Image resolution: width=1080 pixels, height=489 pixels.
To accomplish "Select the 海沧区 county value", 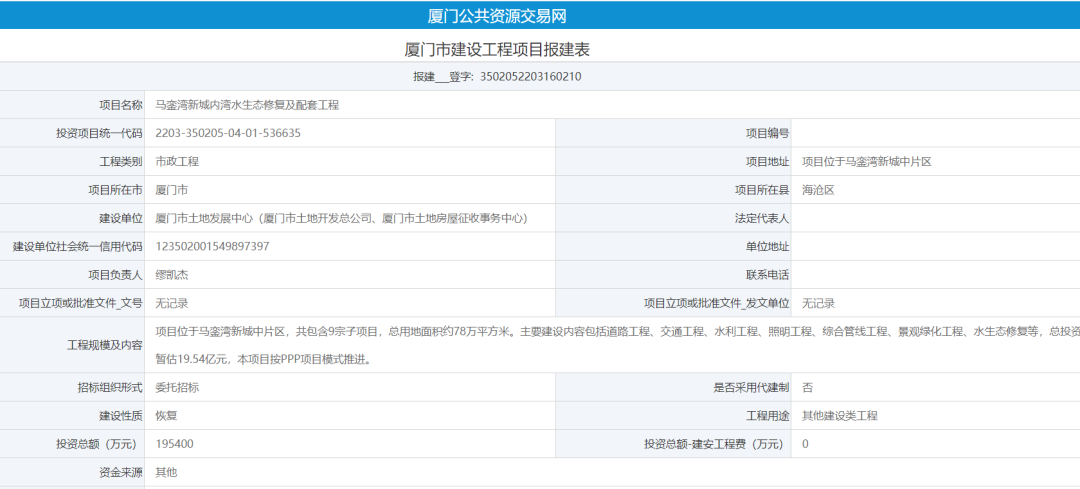I will 818,190.
